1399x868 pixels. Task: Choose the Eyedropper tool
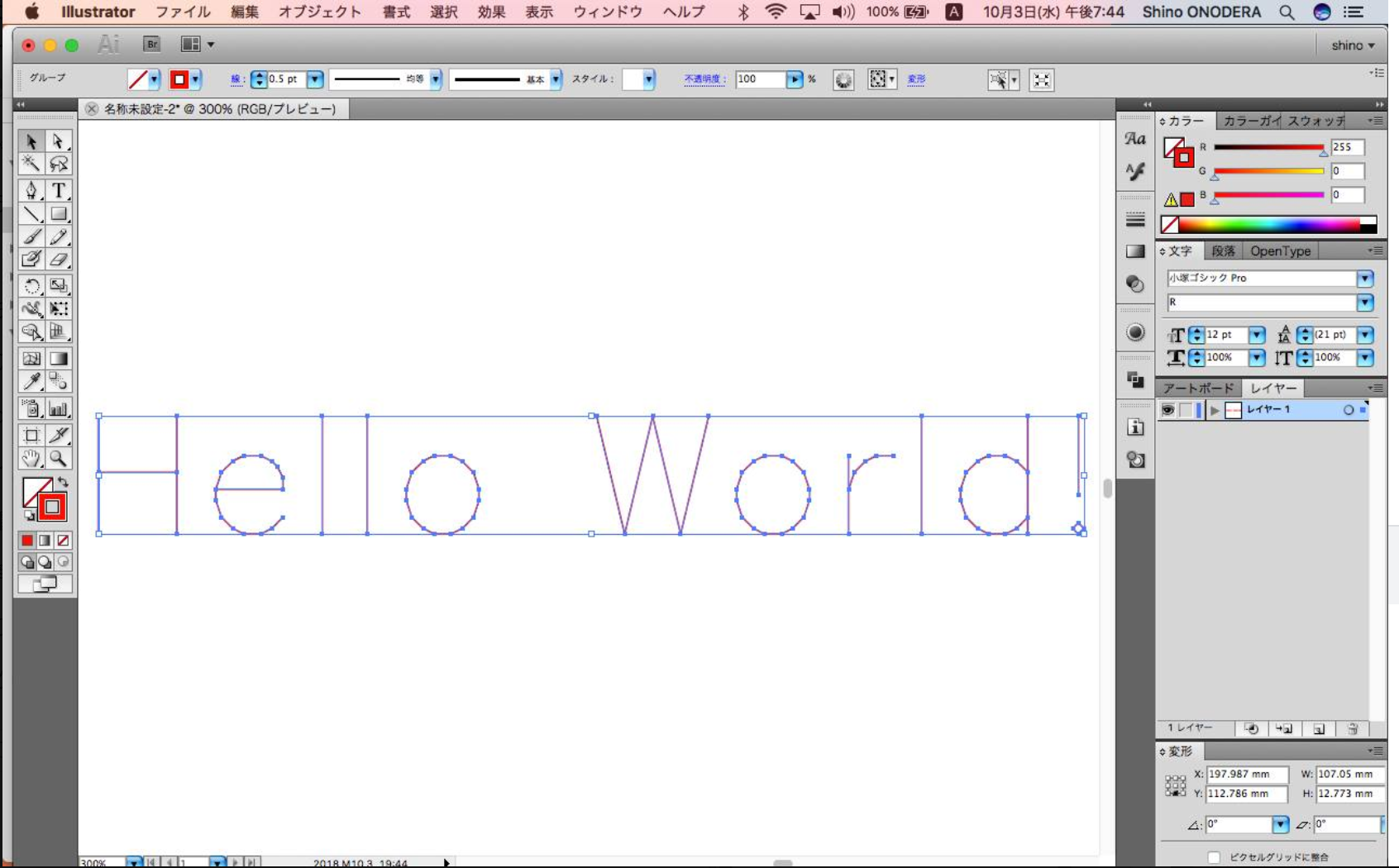pos(31,381)
